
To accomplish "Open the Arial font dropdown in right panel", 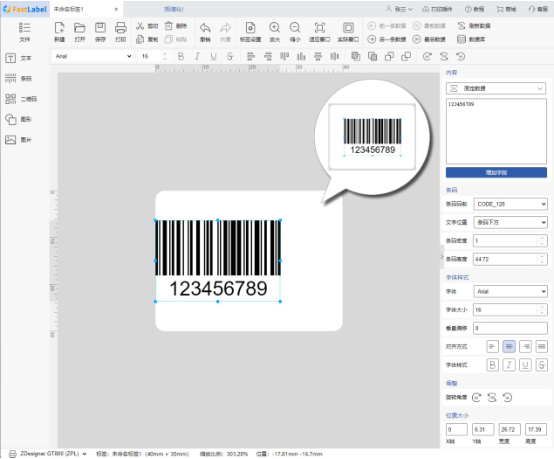I will pyautogui.click(x=511, y=292).
